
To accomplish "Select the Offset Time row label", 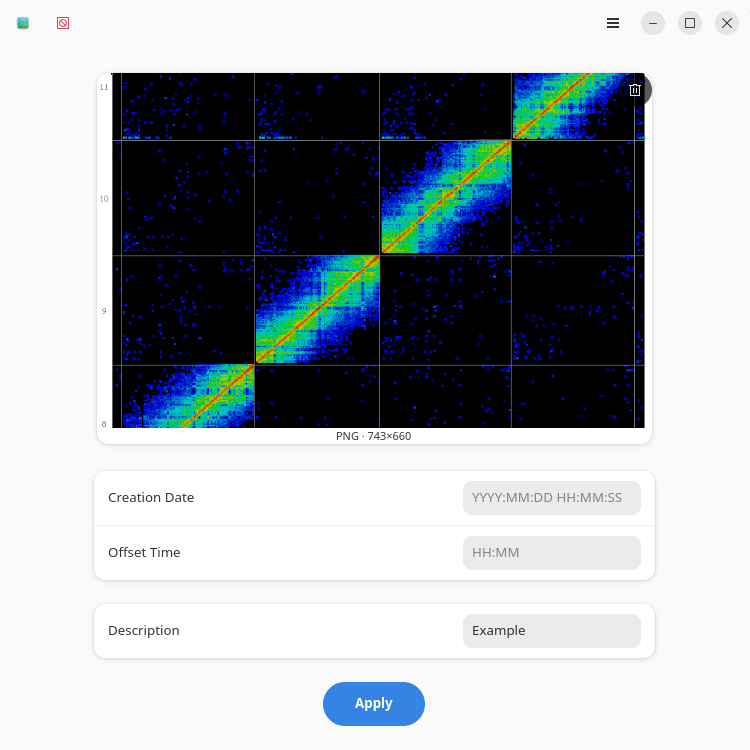I will (x=144, y=553).
